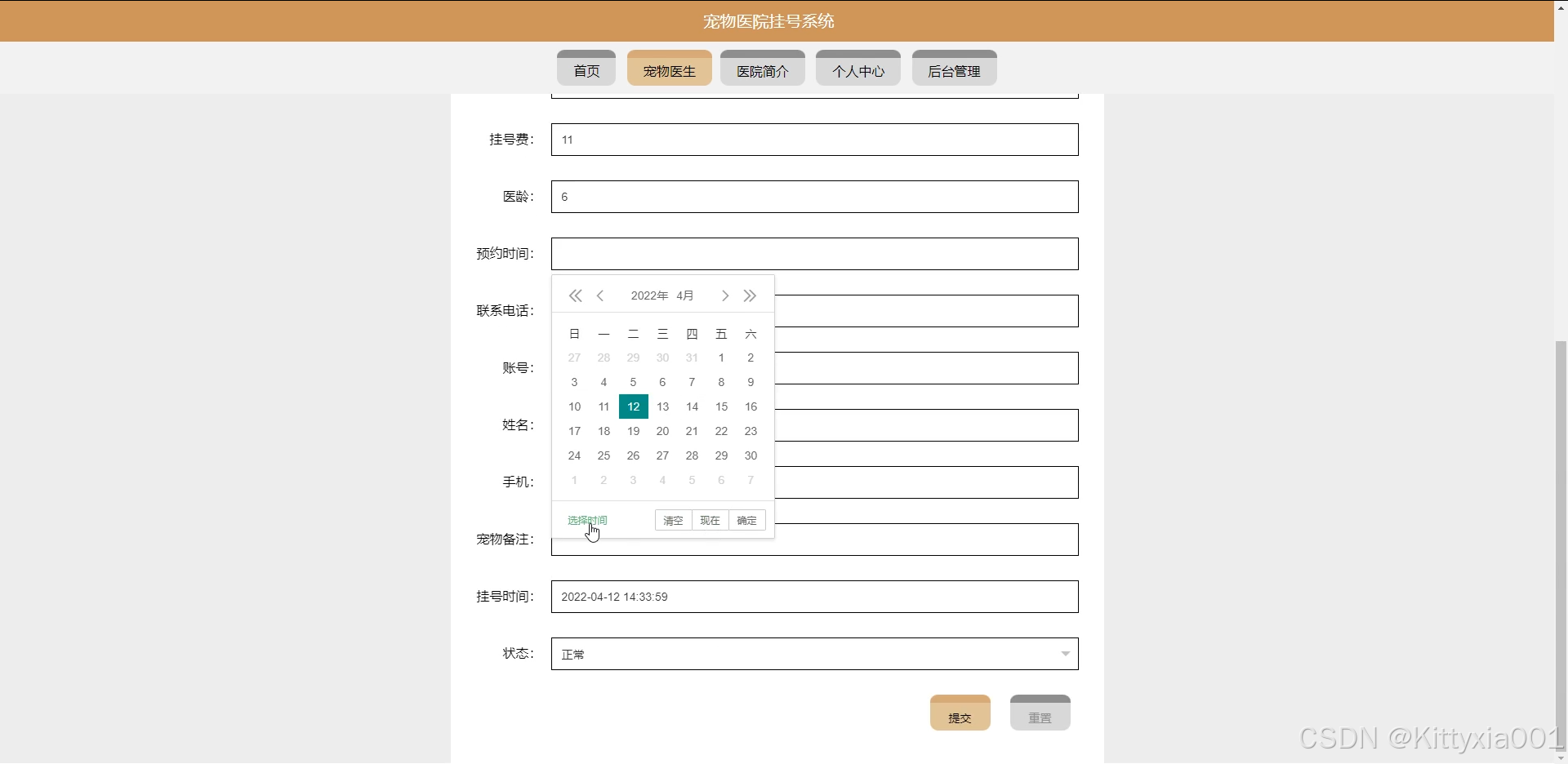Click the 挂号费 input field
The width and height of the screenshot is (1568, 764).
pyautogui.click(x=814, y=140)
